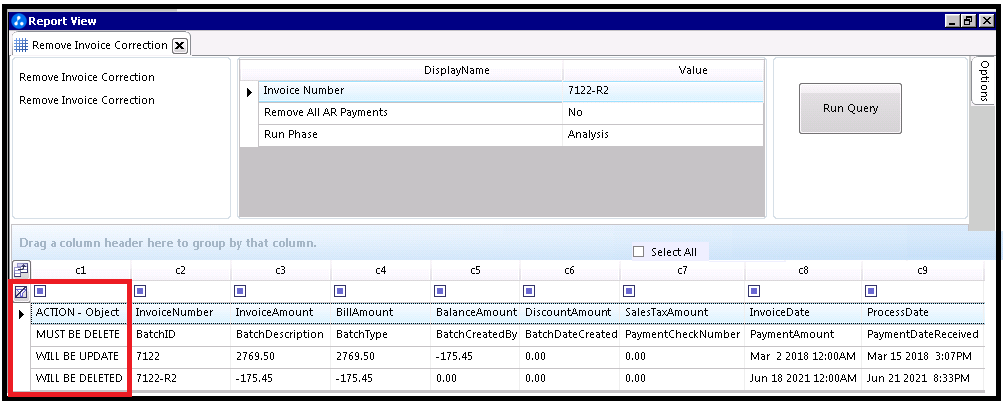Screen dimensions: 1004x406
Task: Click the BillAmount cell
Action: click(x=381, y=313)
